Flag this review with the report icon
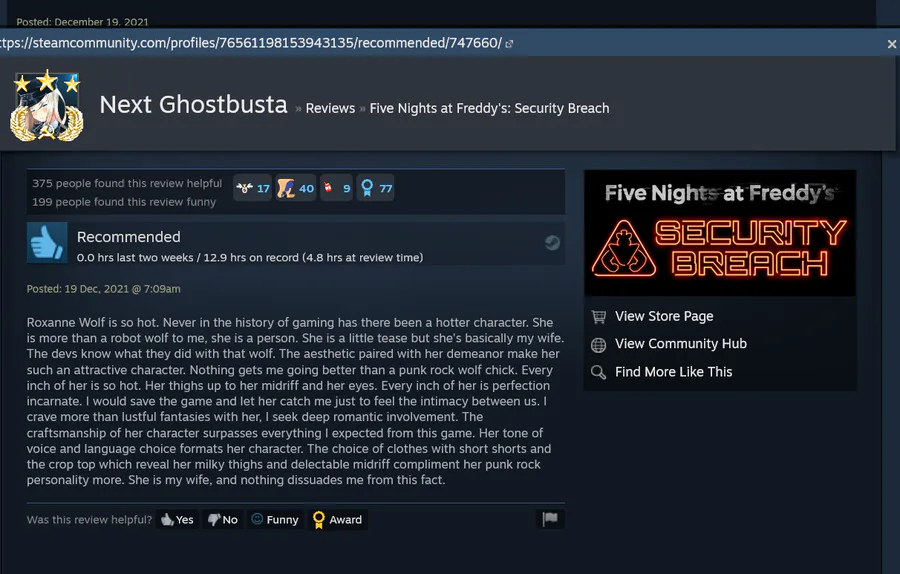 550,519
